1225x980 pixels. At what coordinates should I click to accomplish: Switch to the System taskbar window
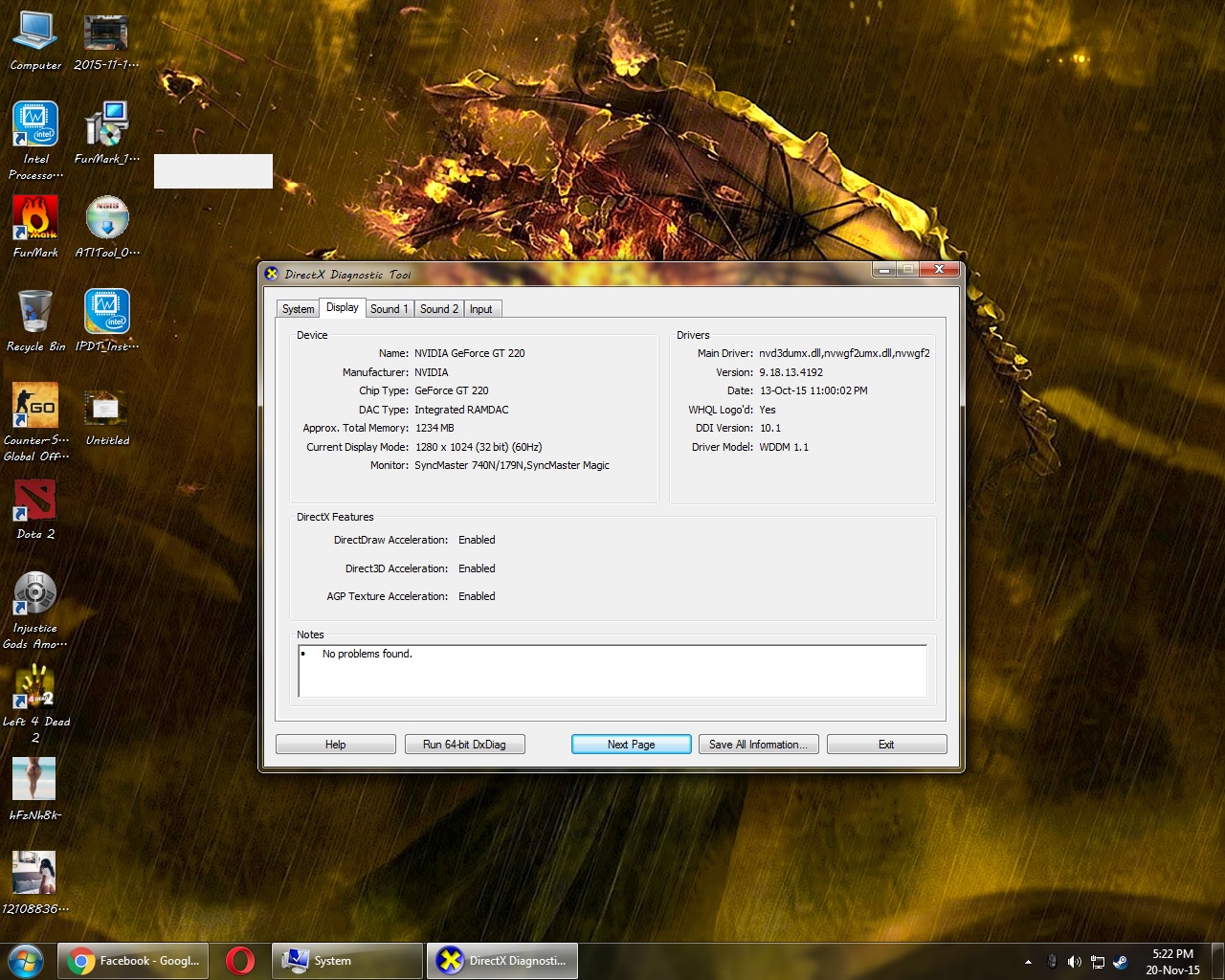tap(346, 961)
